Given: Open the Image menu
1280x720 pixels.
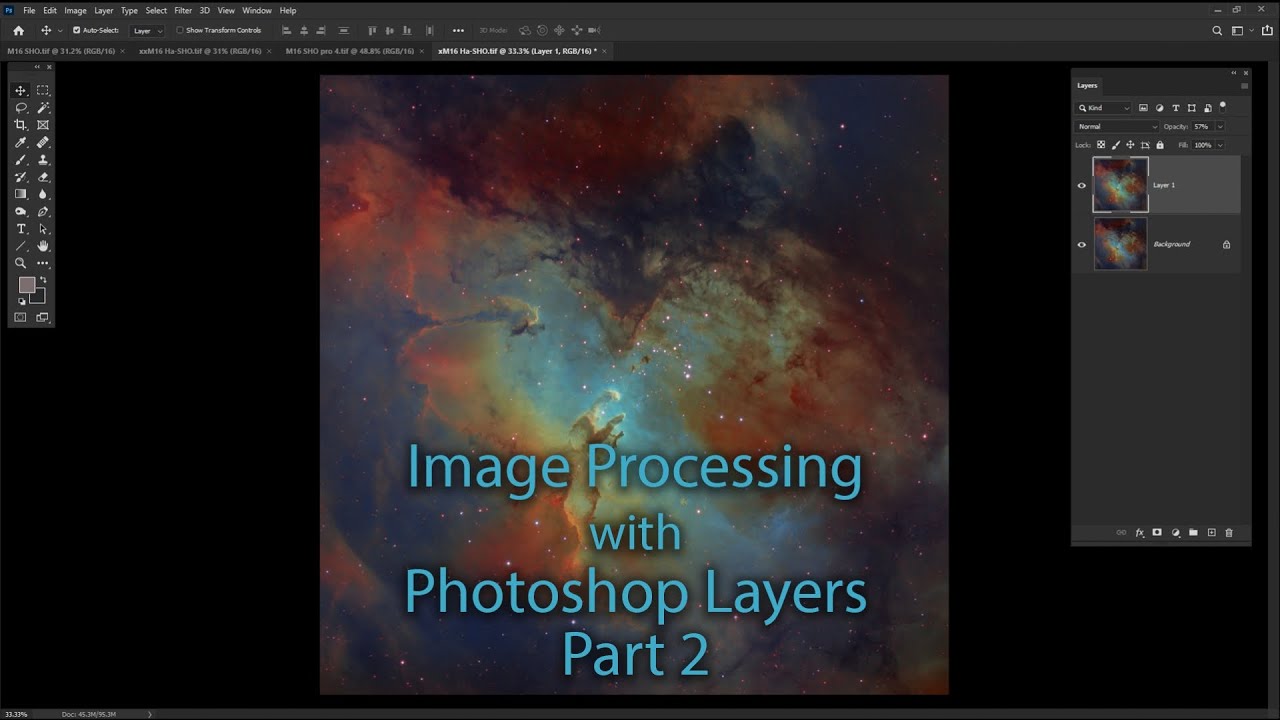Looking at the screenshot, I should pyautogui.click(x=75, y=10).
